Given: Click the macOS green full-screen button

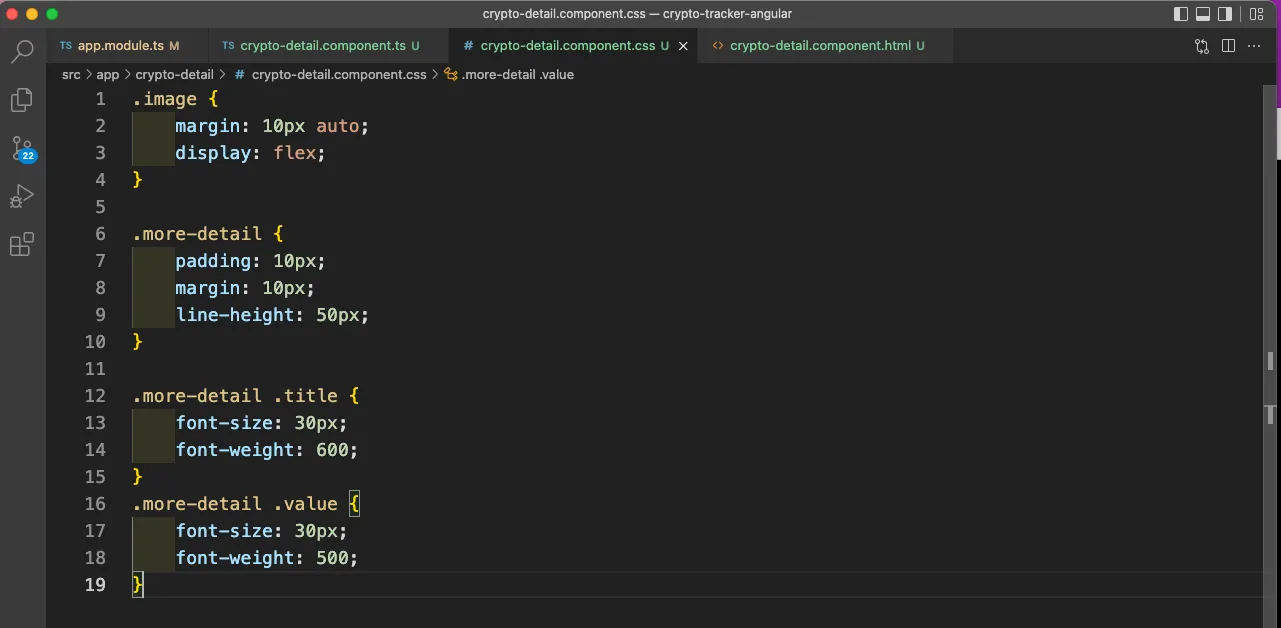Looking at the screenshot, I should [x=52, y=14].
